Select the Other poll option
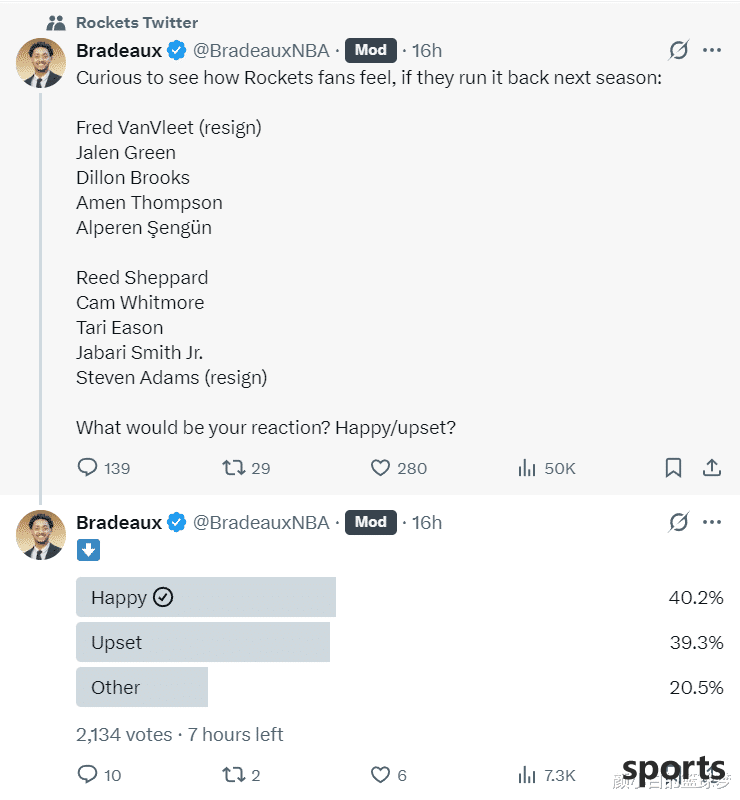 pyautogui.click(x=141, y=687)
